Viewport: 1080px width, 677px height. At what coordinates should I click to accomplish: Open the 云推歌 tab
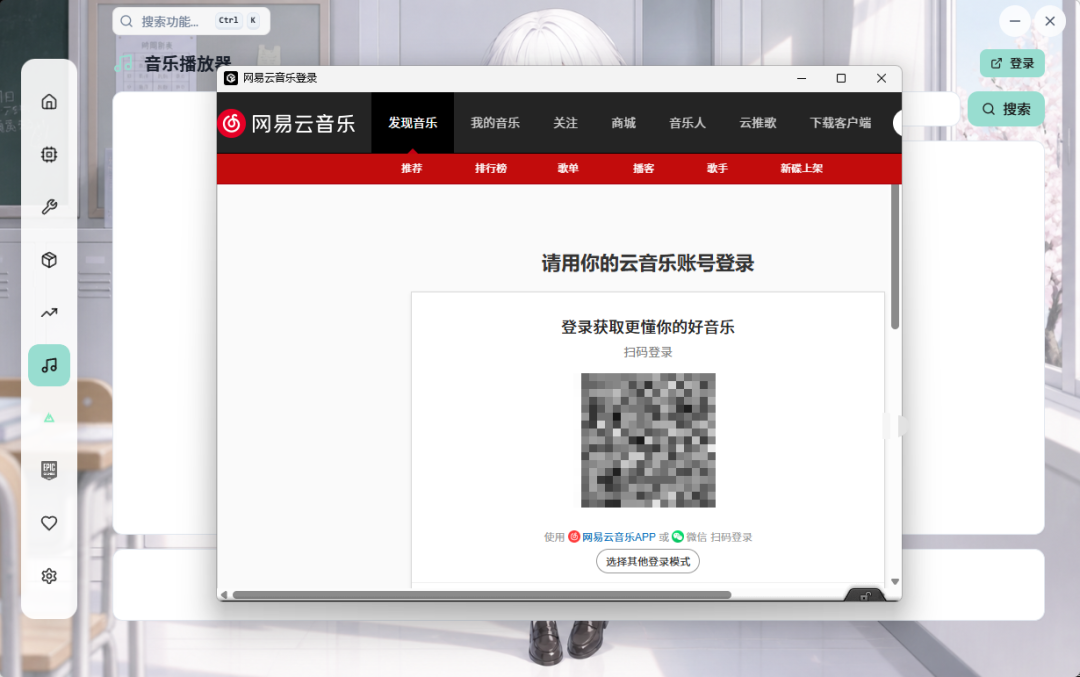pyautogui.click(x=758, y=123)
